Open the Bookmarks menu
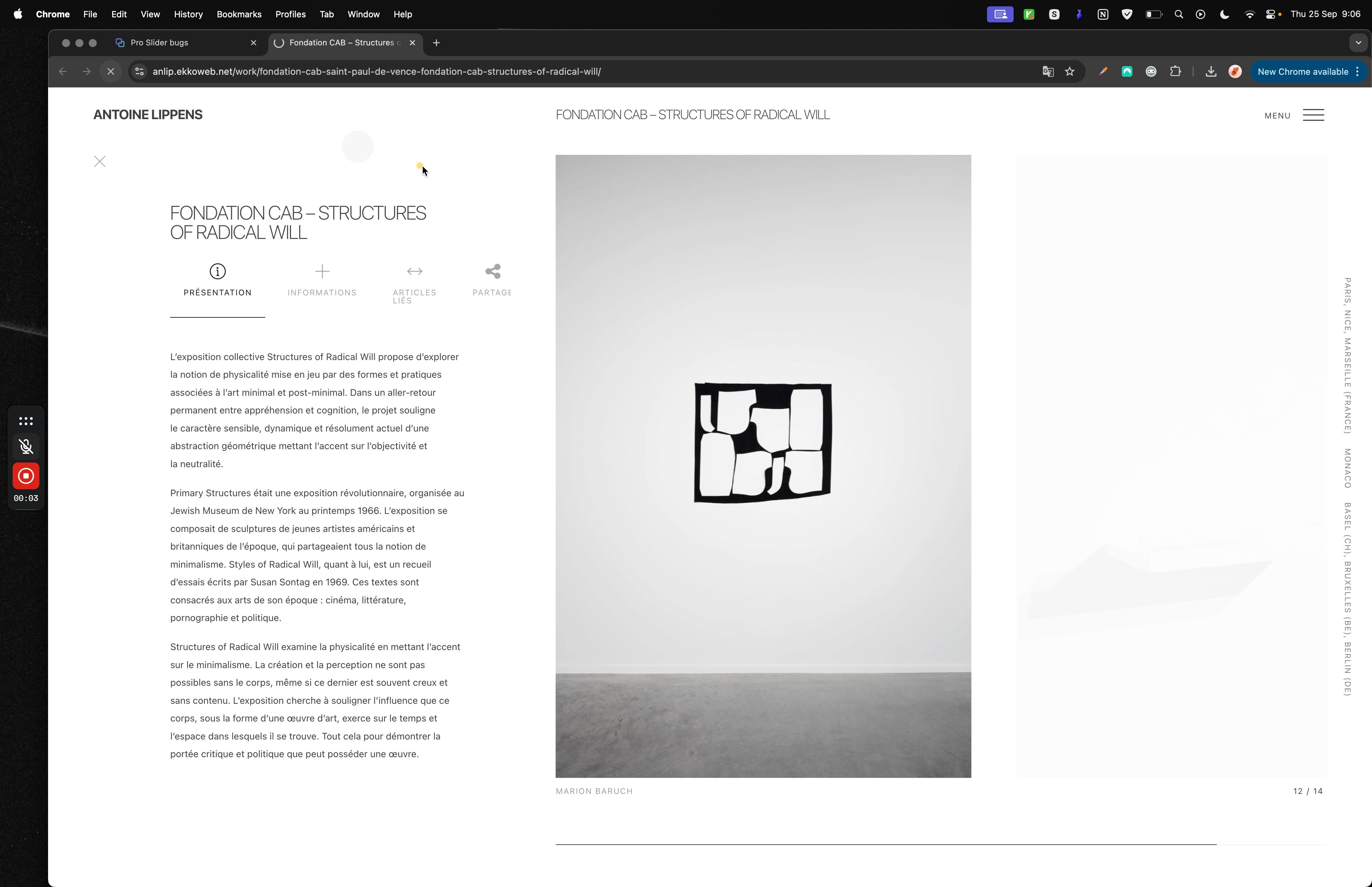This screenshot has width=1372, height=887. pyautogui.click(x=239, y=14)
